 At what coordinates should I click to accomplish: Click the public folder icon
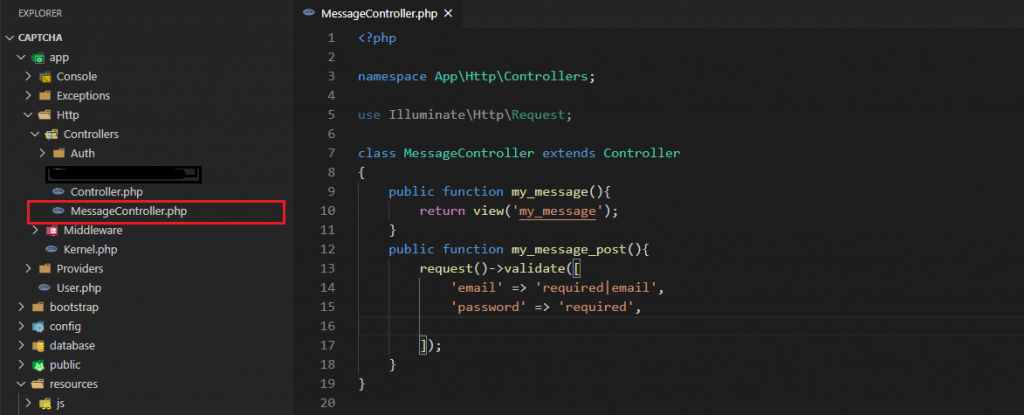point(38,365)
